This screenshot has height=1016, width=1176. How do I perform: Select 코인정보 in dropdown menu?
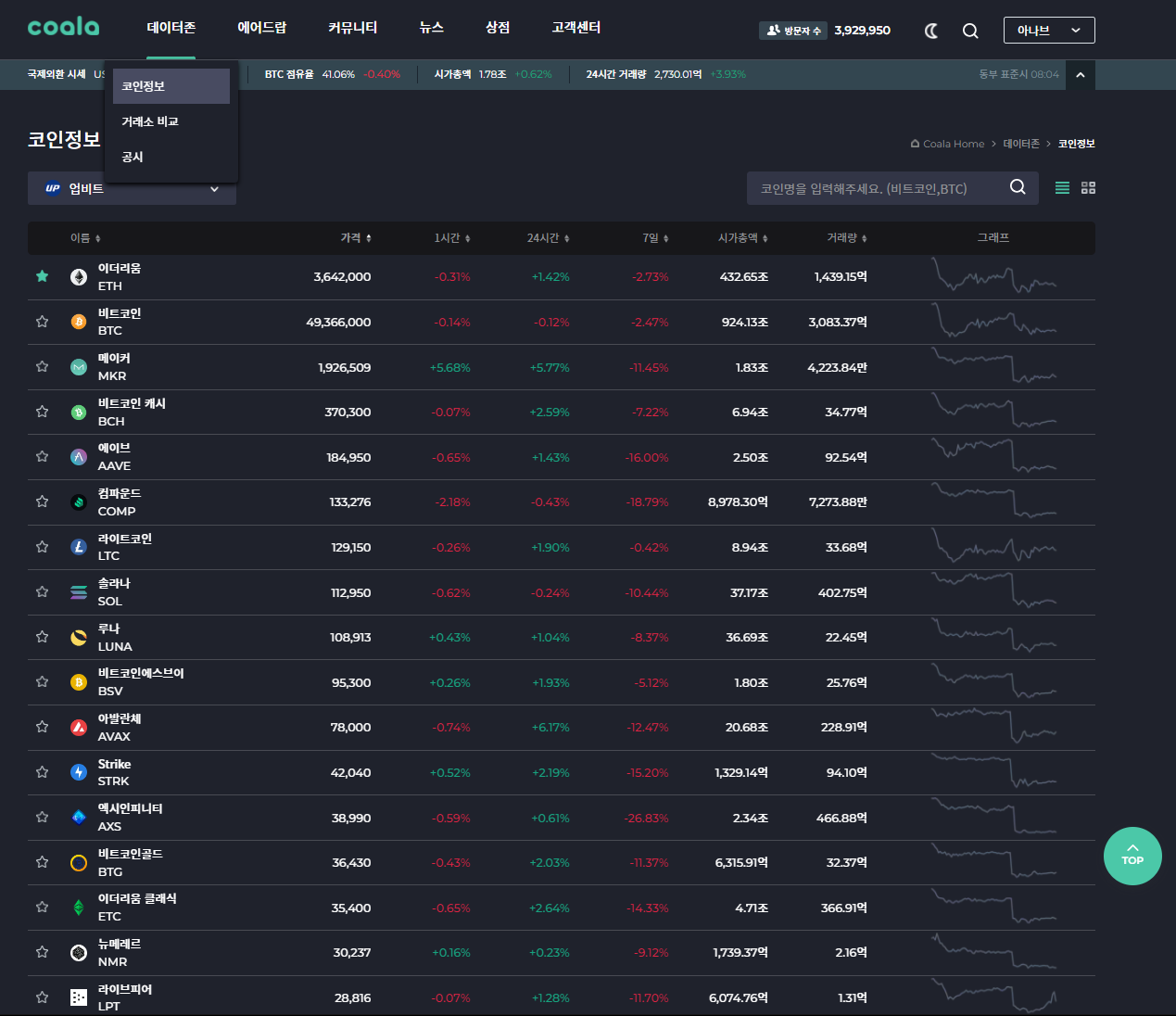pos(171,86)
